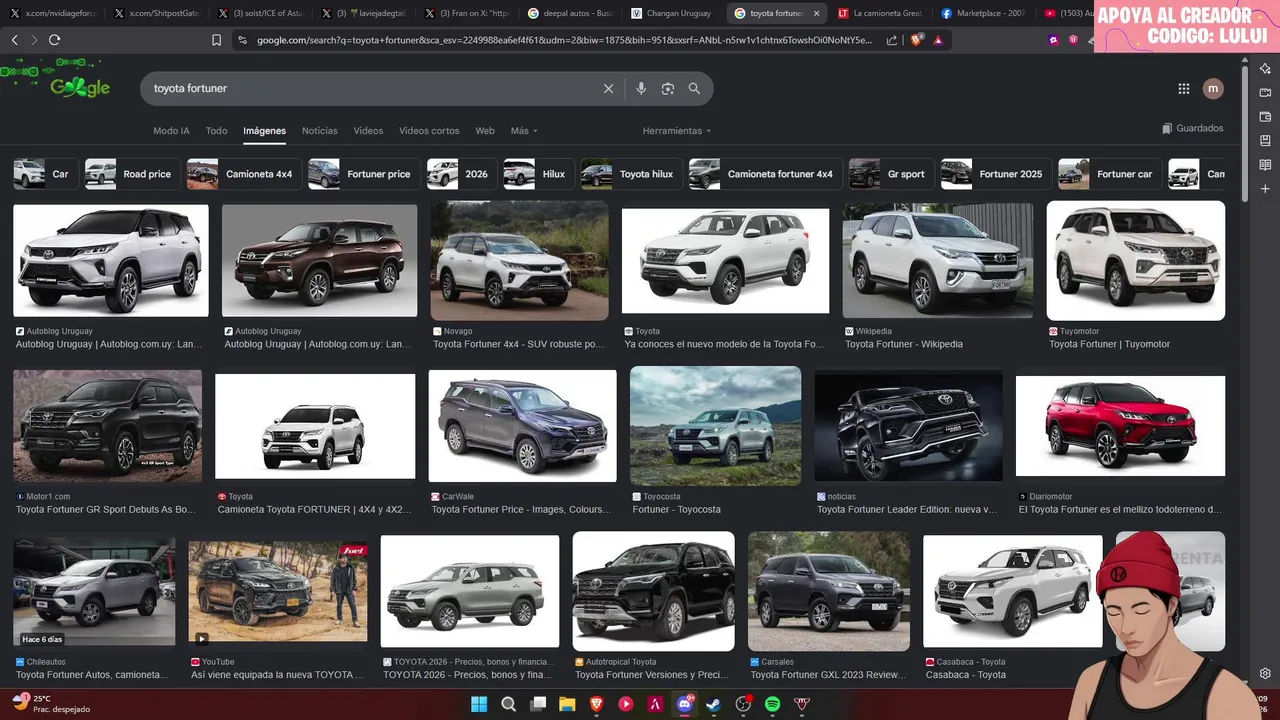Switch to the 'Videos cortos' tab
1280x720 pixels.
[429, 131]
